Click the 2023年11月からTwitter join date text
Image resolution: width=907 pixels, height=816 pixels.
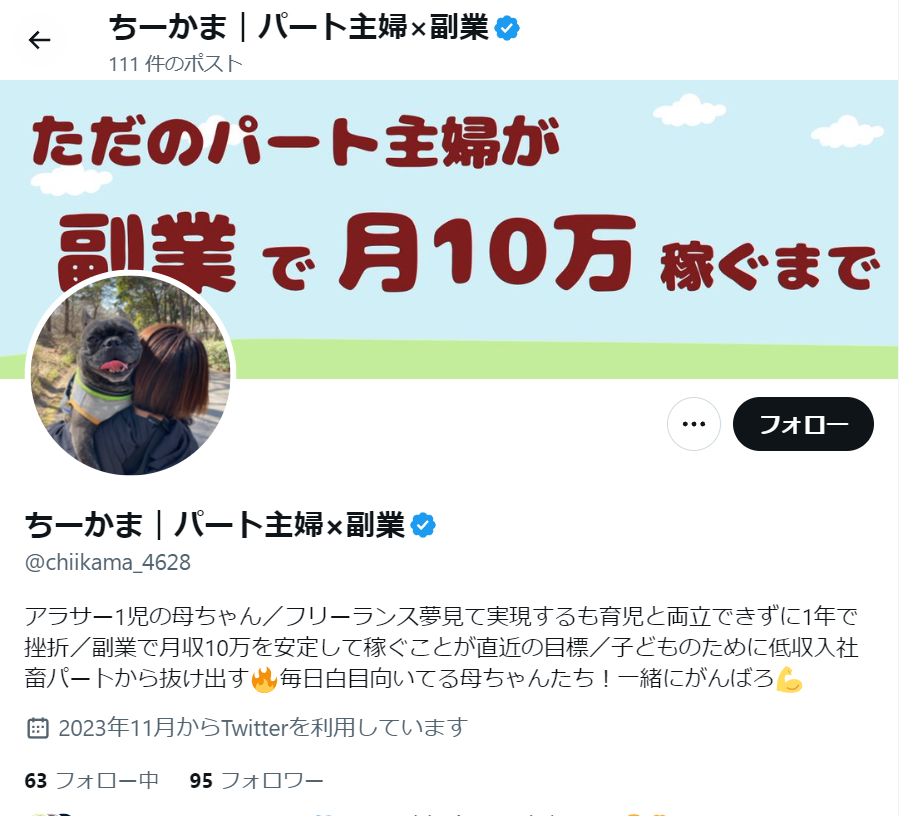(263, 728)
